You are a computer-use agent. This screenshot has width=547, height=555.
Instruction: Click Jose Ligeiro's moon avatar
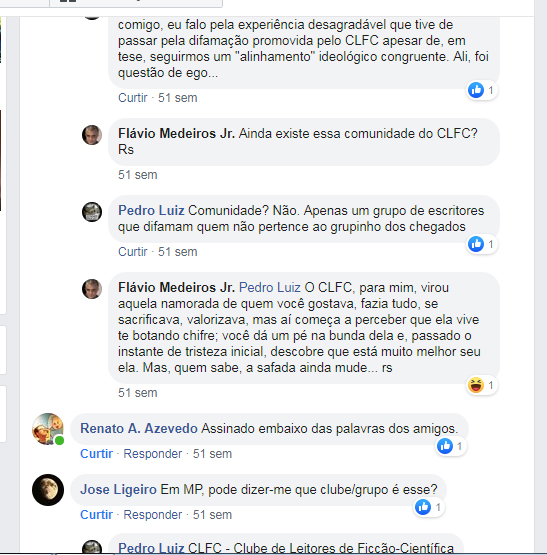pyautogui.click(x=48, y=490)
